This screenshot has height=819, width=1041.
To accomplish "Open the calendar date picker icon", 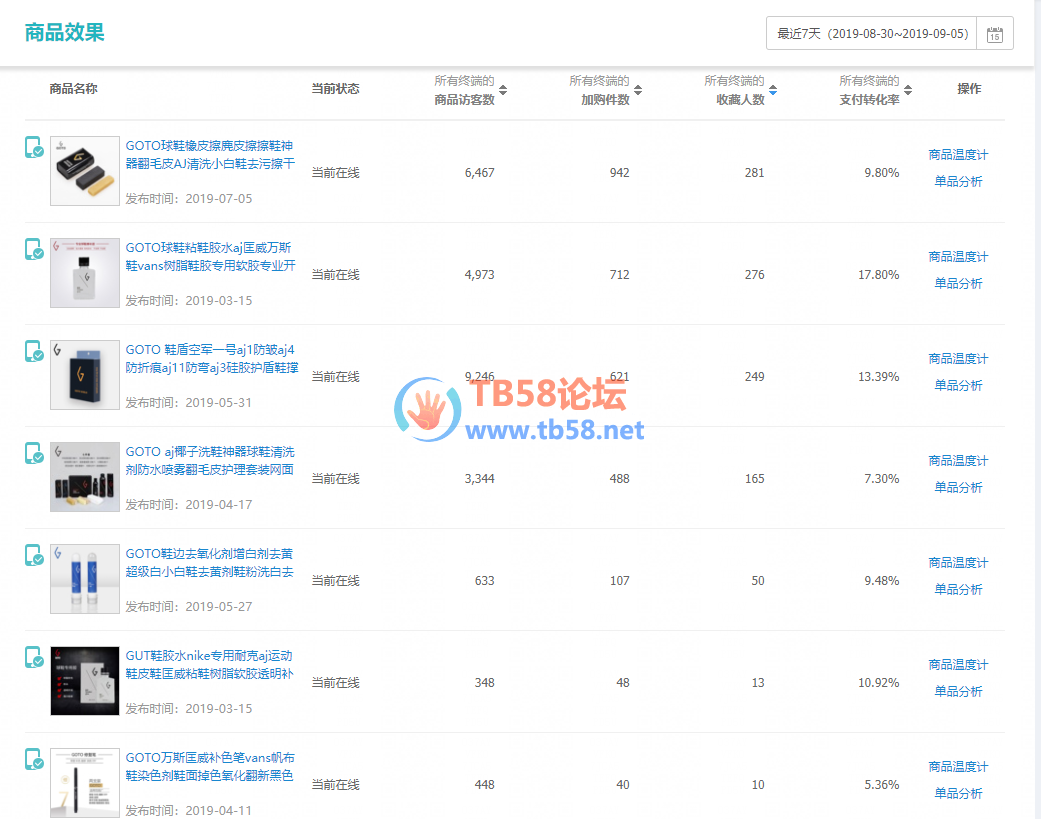I will tap(995, 34).
